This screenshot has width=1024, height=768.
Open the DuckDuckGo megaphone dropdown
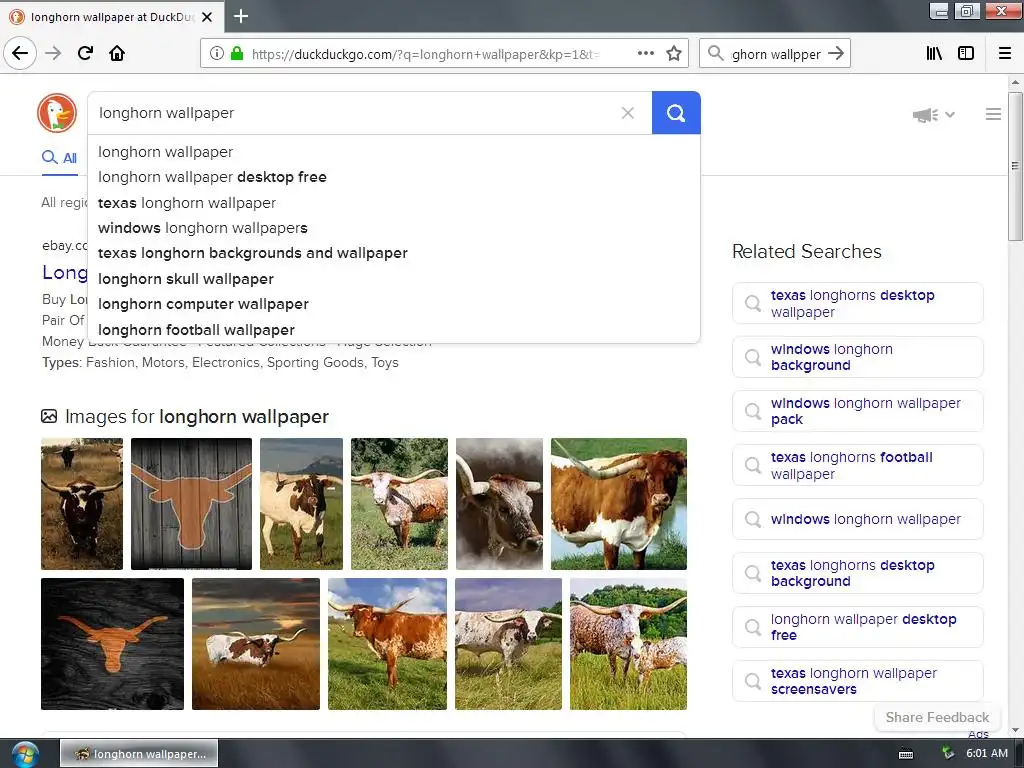tap(933, 115)
